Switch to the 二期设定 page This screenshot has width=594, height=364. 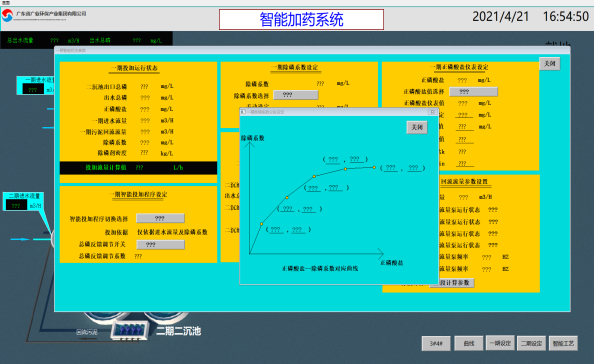[x=531, y=343]
